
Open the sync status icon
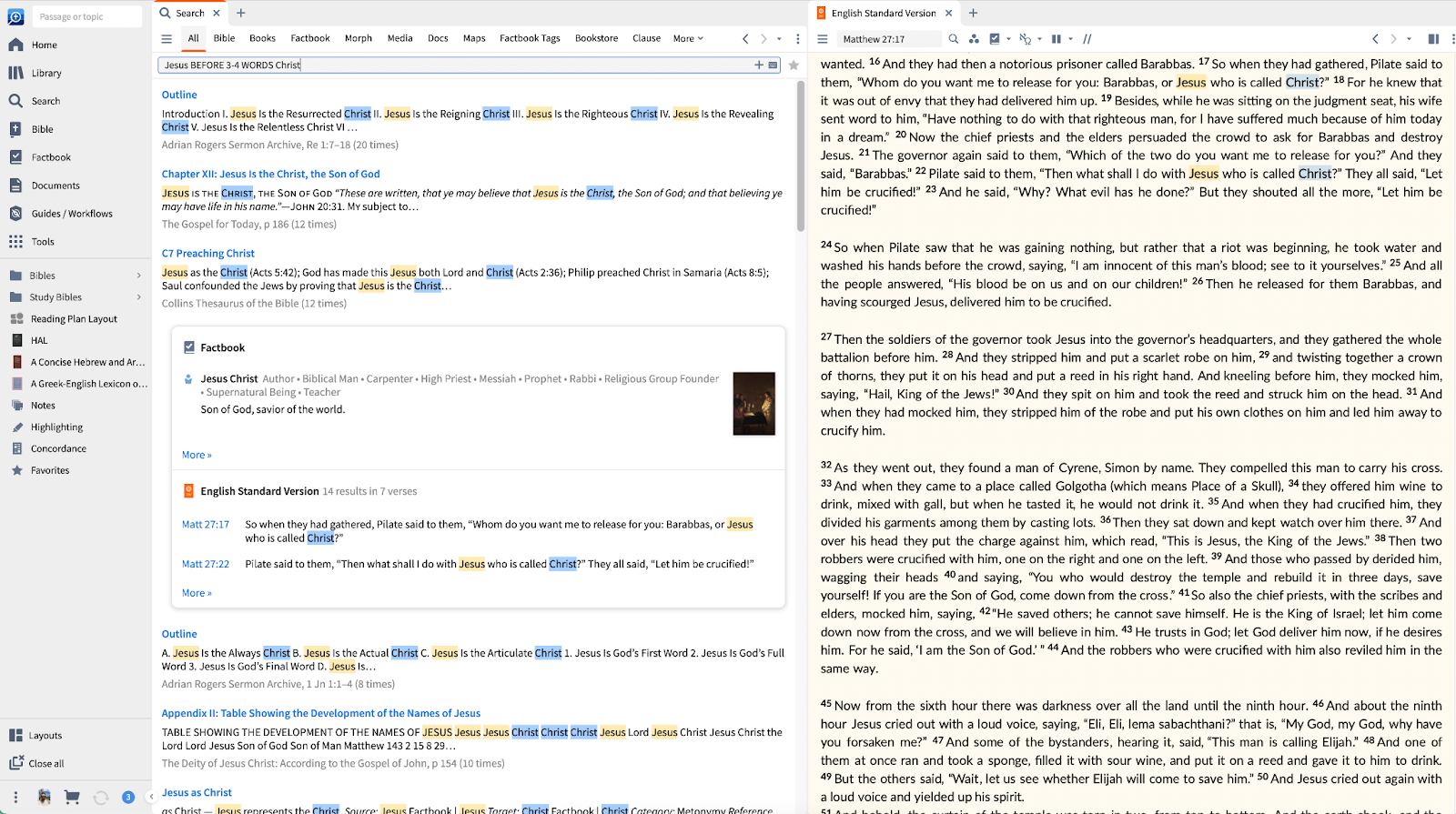[101, 797]
